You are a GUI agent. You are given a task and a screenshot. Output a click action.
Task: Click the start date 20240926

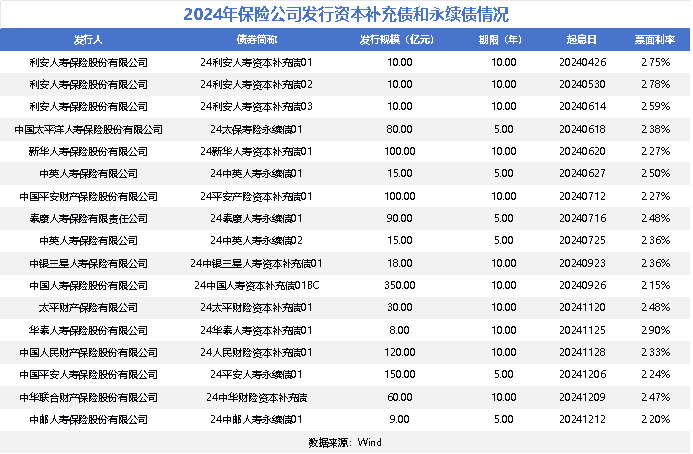tap(583, 286)
